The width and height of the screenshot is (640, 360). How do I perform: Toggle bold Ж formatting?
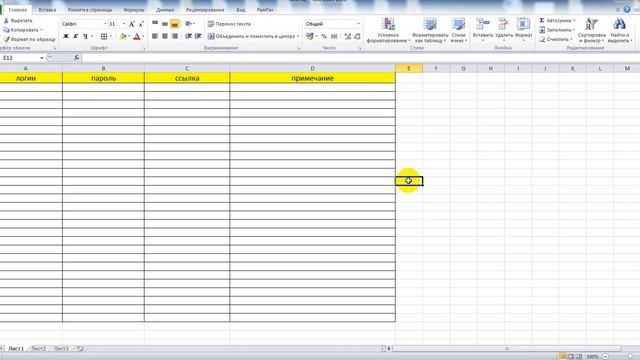[66, 36]
